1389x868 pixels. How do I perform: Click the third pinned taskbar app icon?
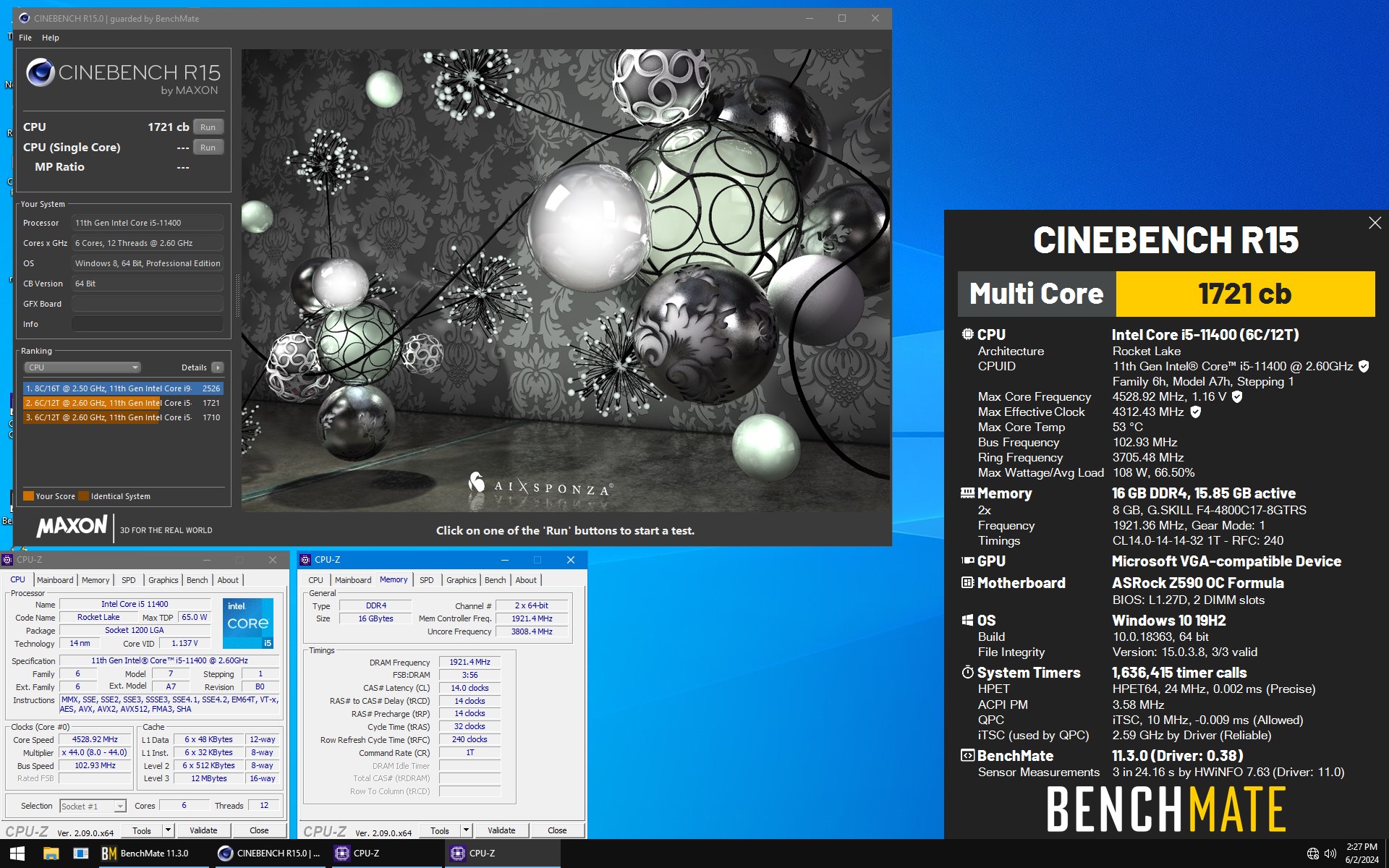[81, 854]
